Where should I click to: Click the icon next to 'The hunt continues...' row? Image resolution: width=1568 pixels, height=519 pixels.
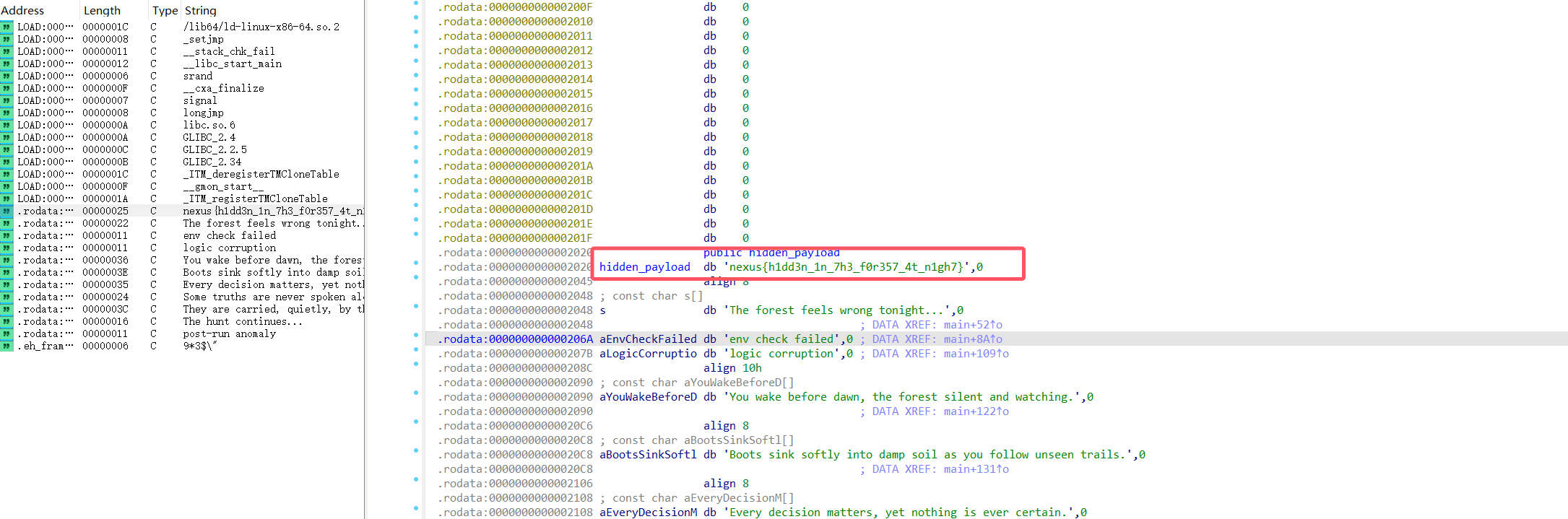click(x=7, y=321)
